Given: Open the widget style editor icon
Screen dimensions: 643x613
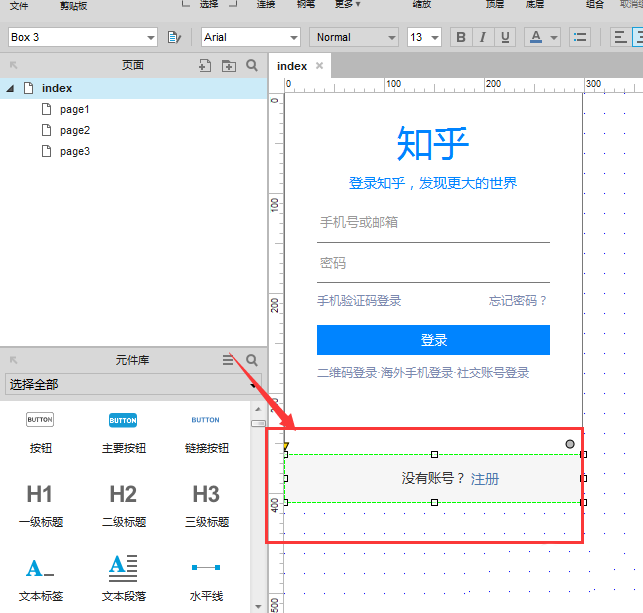Looking at the screenshot, I should pyautogui.click(x=174, y=37).
